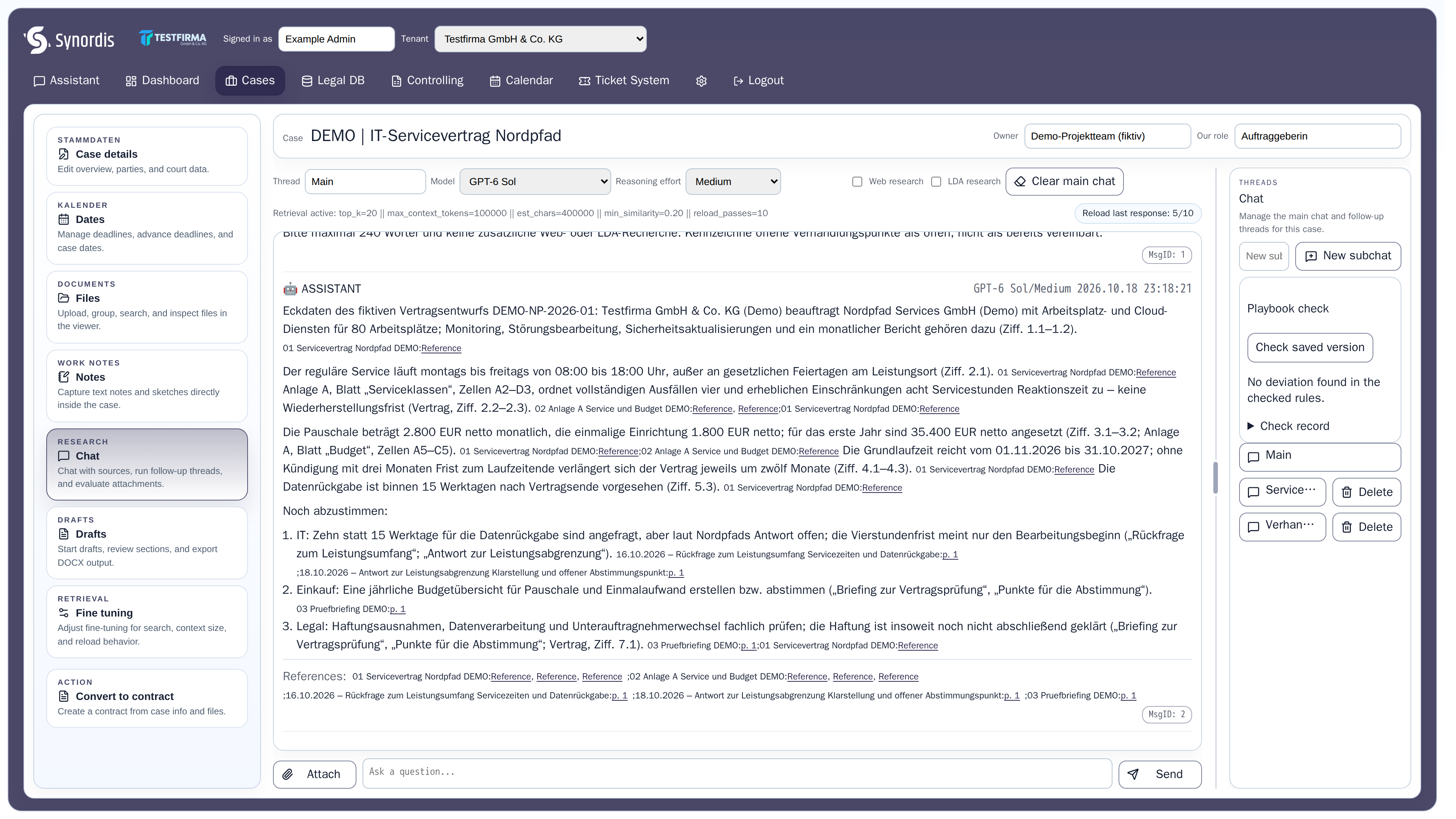This screenshot has height=819, width=1456.
Task: Enable the Web research checkbox
Action: click(x=864, y=183)
